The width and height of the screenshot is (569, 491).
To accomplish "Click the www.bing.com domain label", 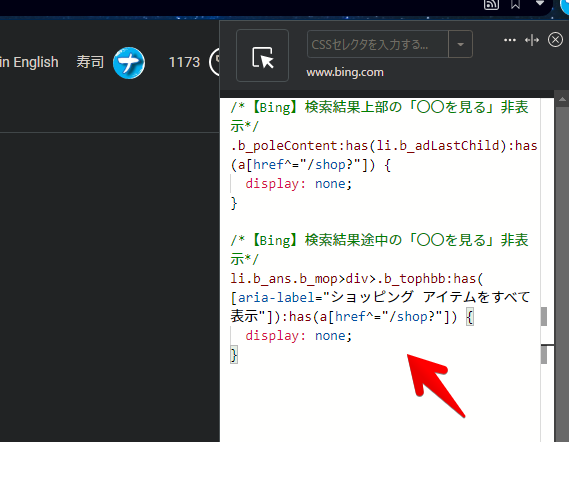I will click(345, 72).
